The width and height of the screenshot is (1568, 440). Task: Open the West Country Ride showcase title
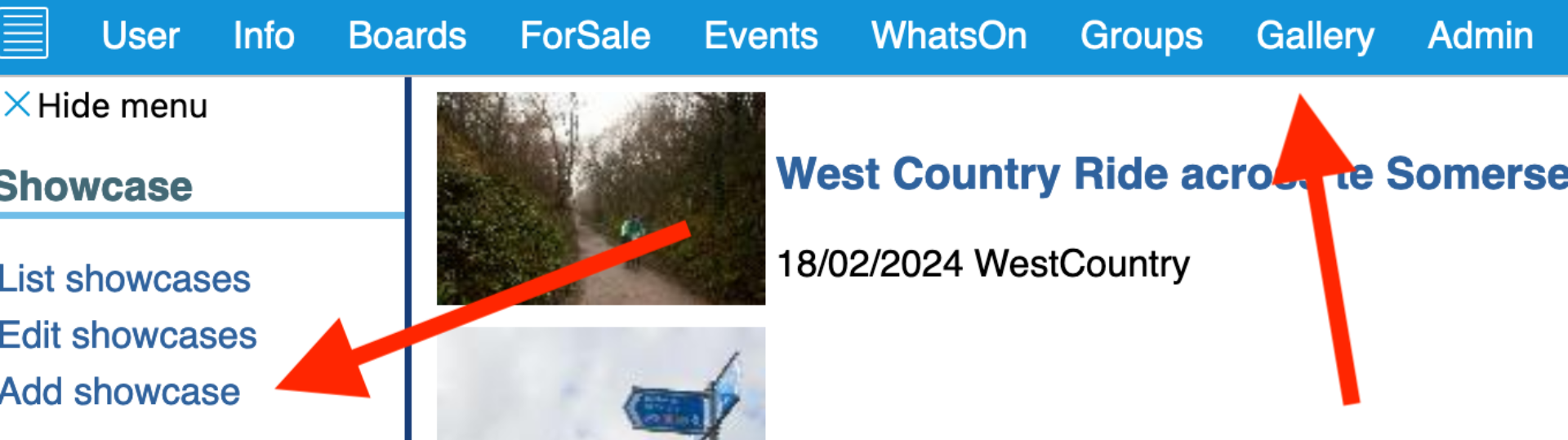coord(1172,174)
